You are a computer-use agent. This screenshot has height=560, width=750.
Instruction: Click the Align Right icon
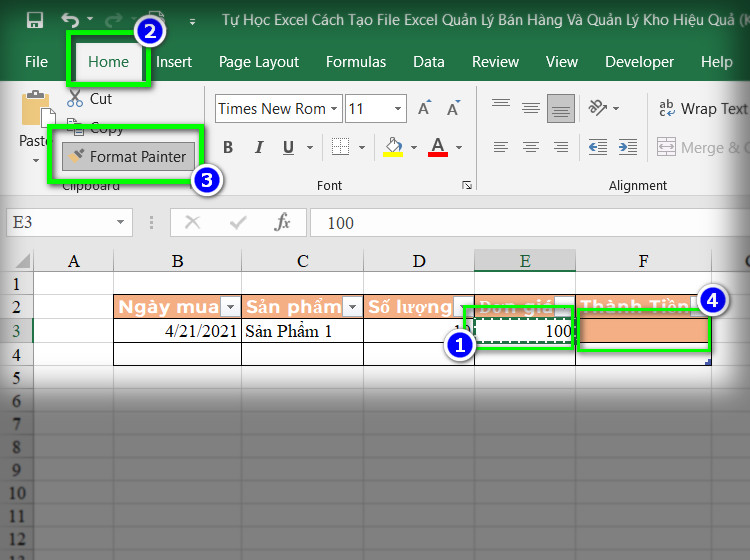(561, 147)
